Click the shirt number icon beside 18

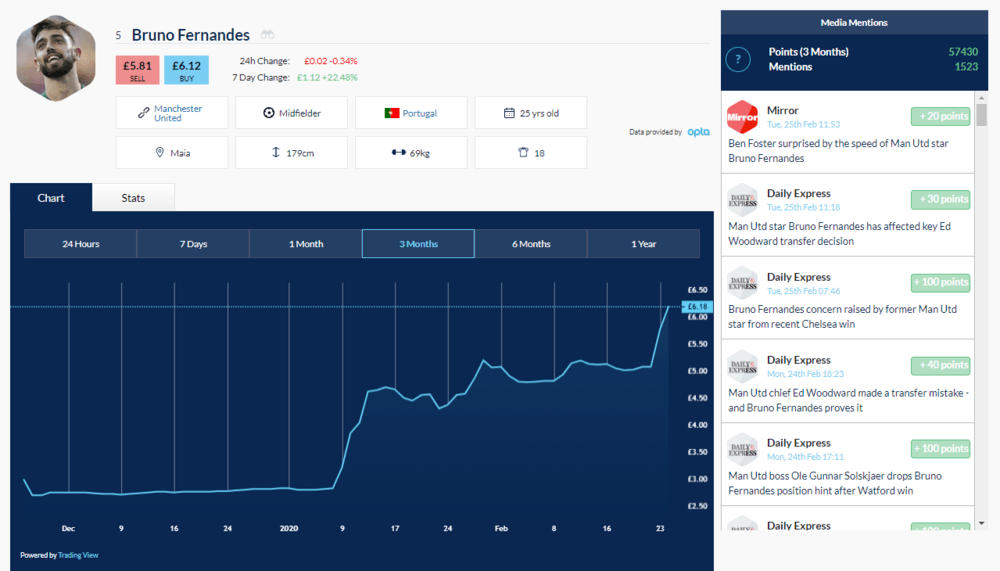point(523,152)
